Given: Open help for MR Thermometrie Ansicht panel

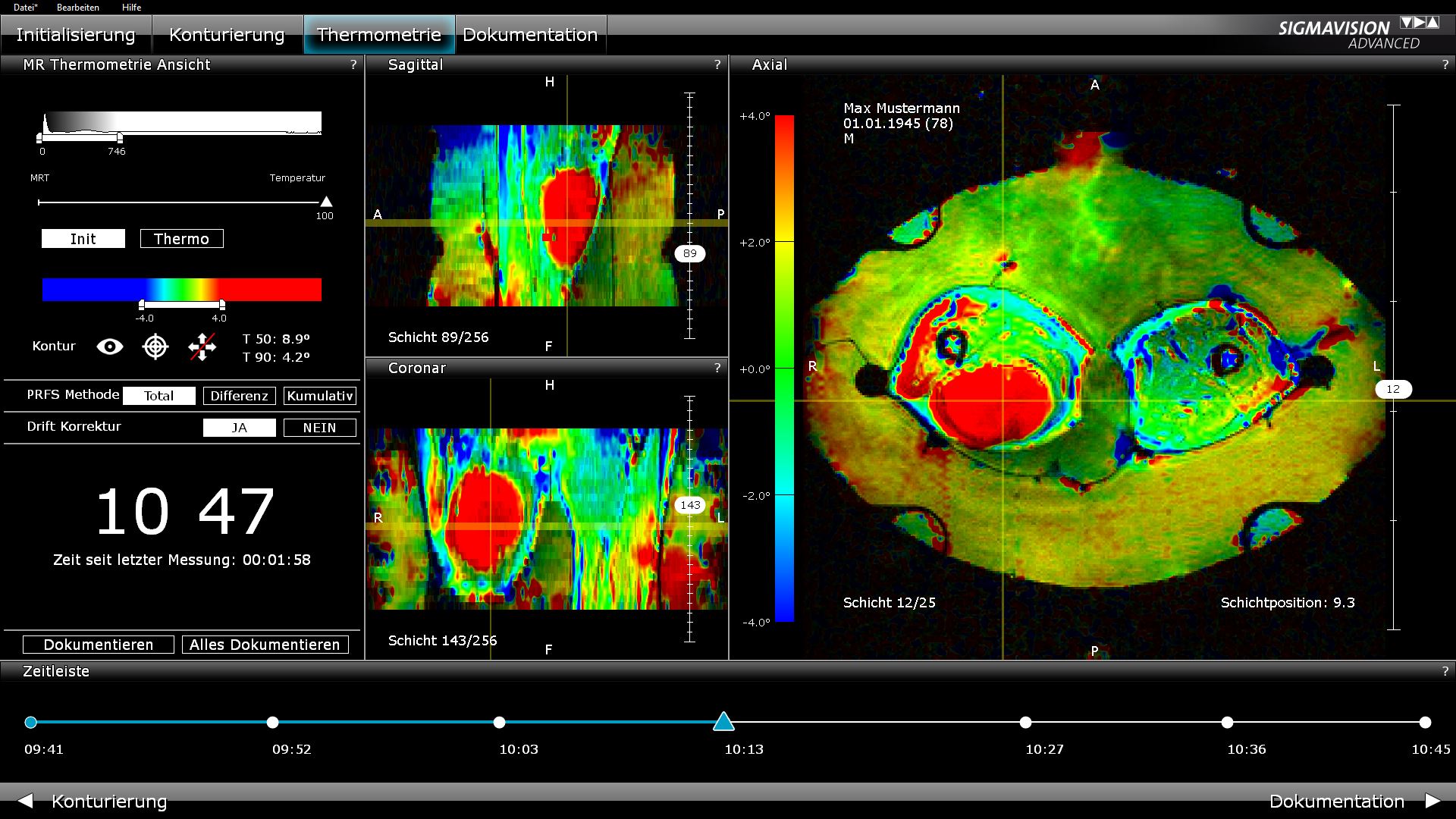Looking at the screenshot, I should (x=353, y=65).
